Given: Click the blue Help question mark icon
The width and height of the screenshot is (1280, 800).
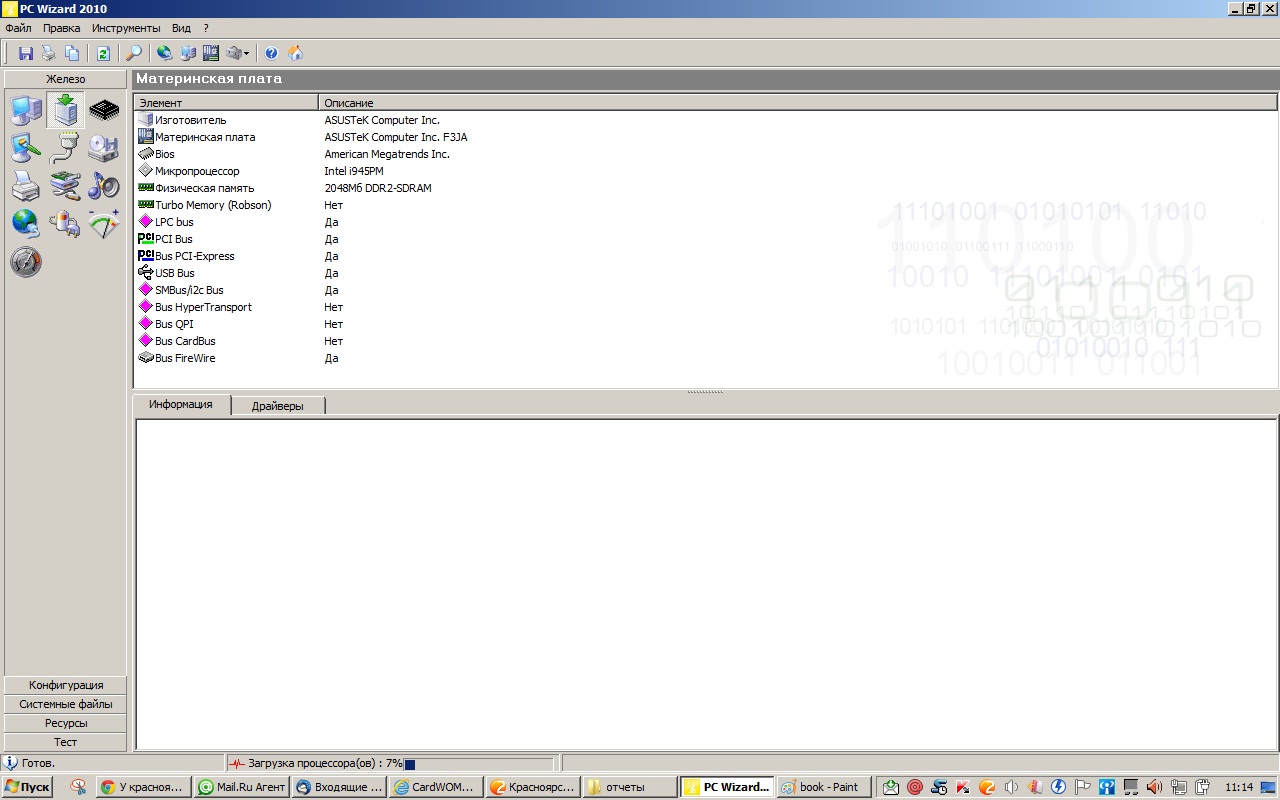Looking at the screenshot, I should [271, 53].
